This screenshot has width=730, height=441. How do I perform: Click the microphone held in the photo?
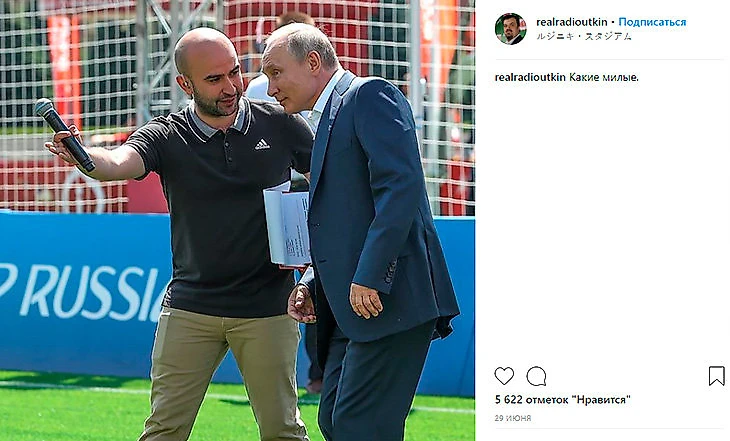(65, 134)
